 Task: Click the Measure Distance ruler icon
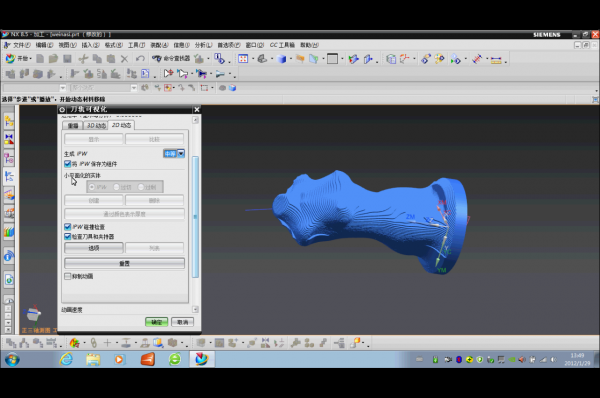click(x=496, y=60)
